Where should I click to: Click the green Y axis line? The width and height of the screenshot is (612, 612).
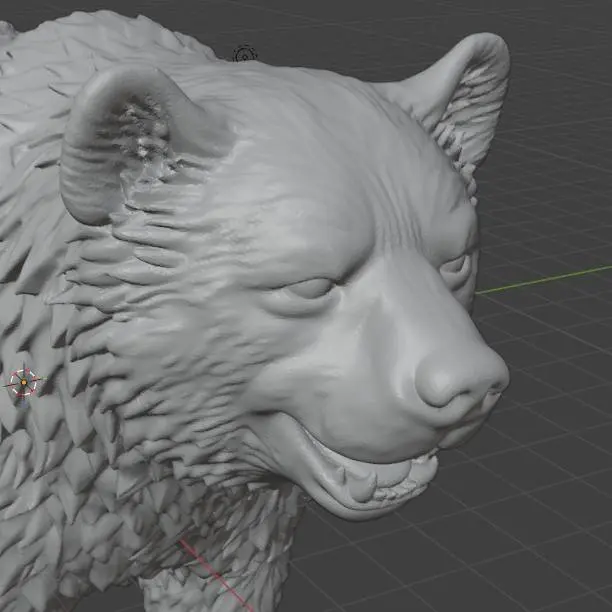tap(544, 279)
